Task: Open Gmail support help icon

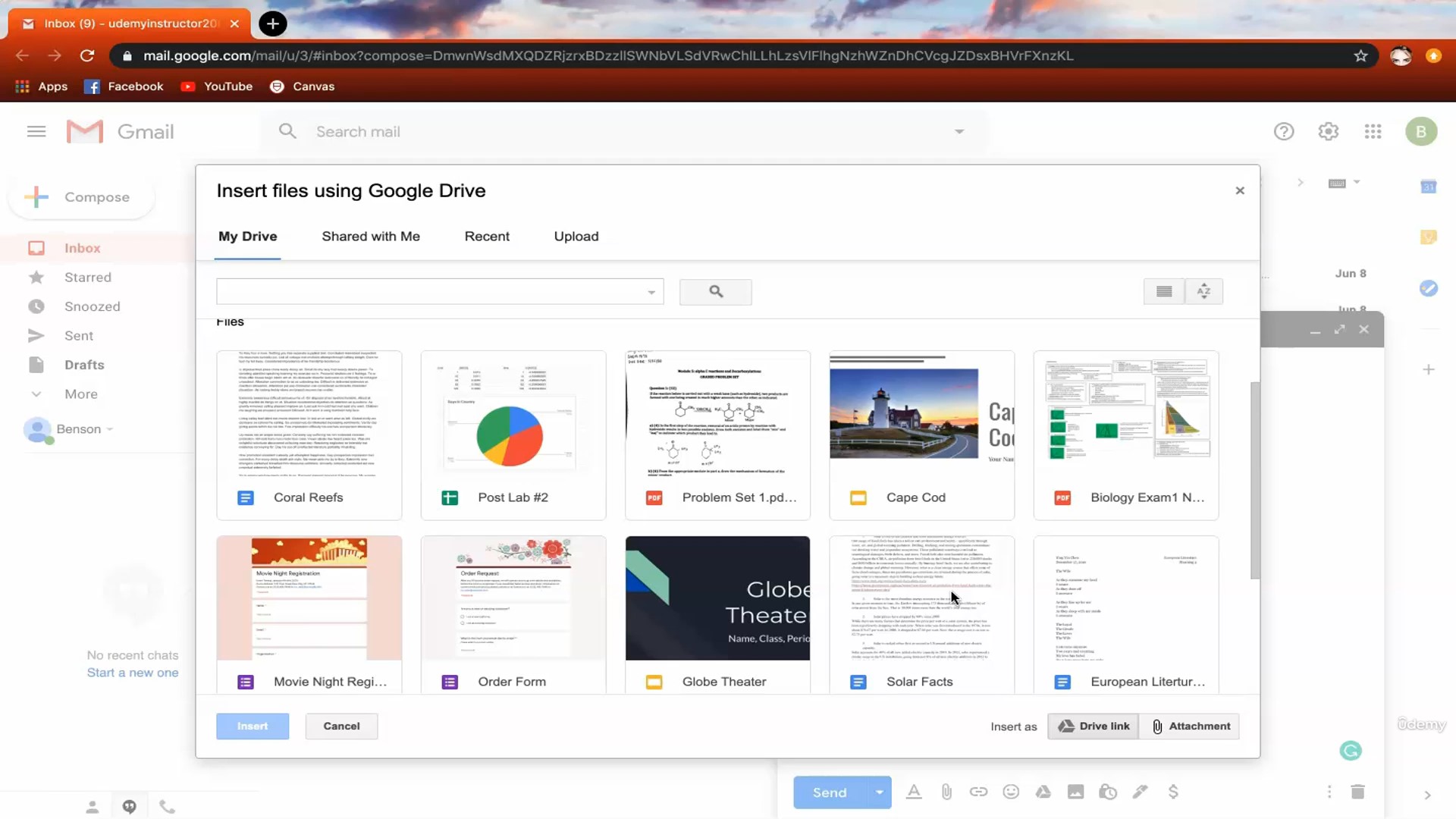Action: pyautogui.click(x=1284, y=131)
